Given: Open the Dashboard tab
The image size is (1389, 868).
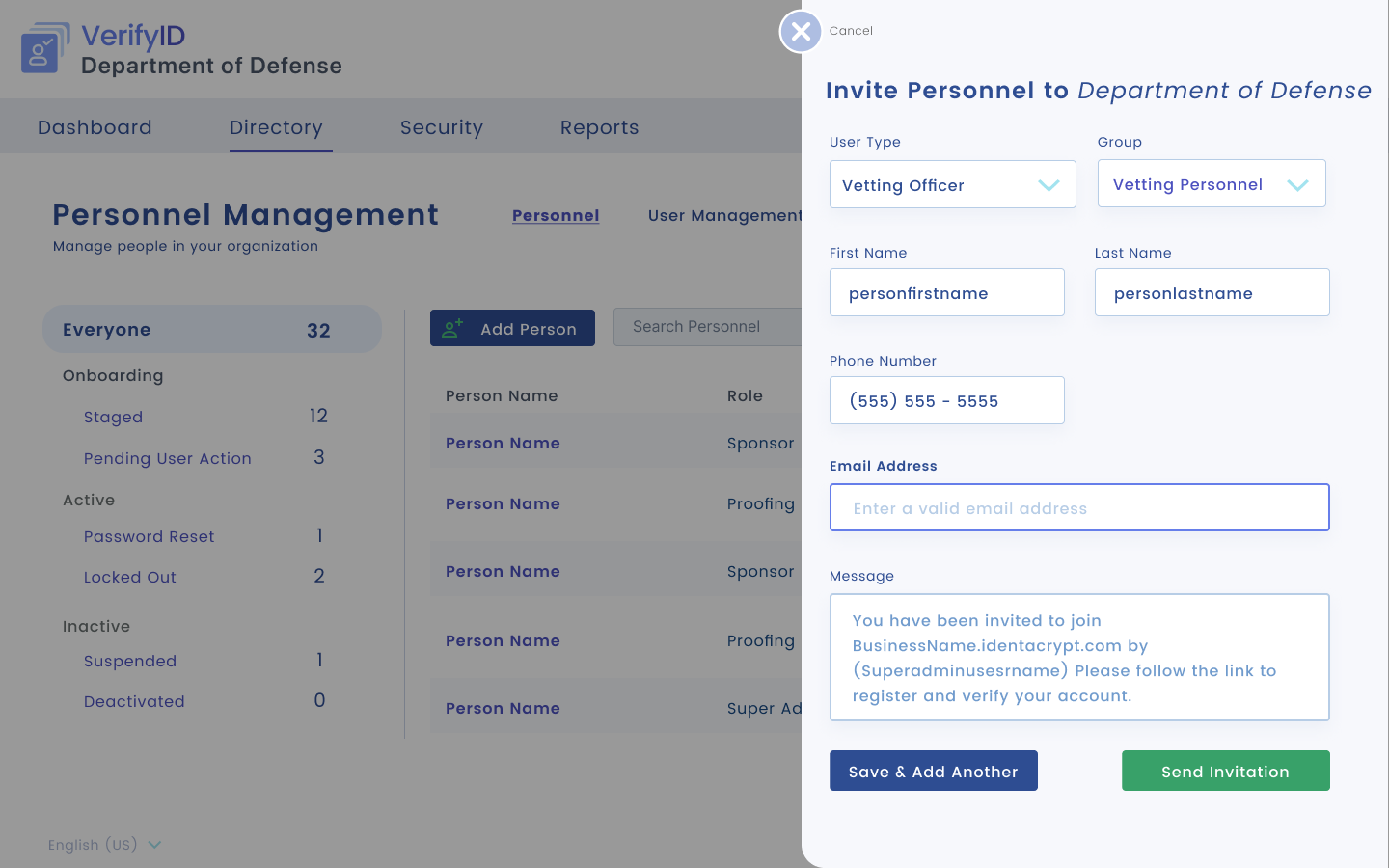Looking at the screenshot, I should 95,127.
